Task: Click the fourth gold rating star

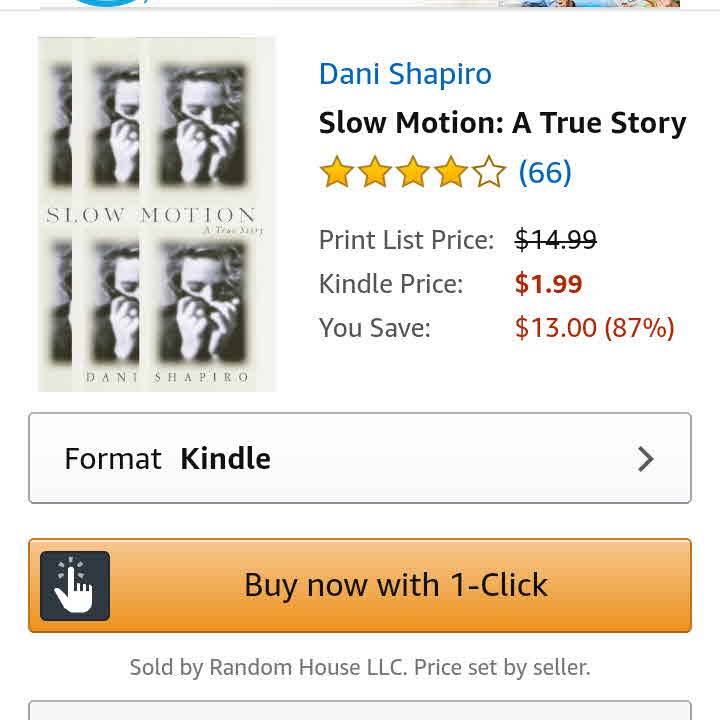Action: pyautogui.click(x=451, y=173)
